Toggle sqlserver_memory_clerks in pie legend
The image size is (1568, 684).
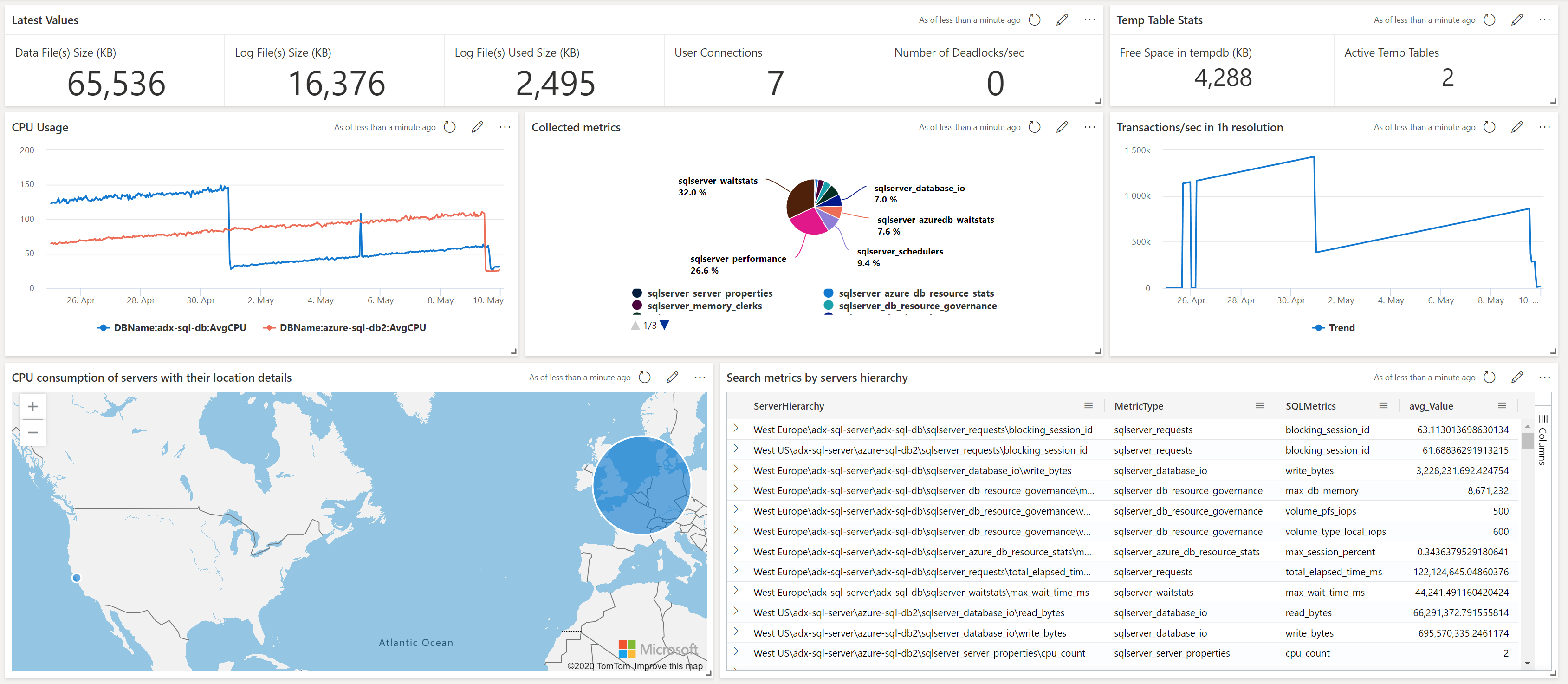[697, 306]
